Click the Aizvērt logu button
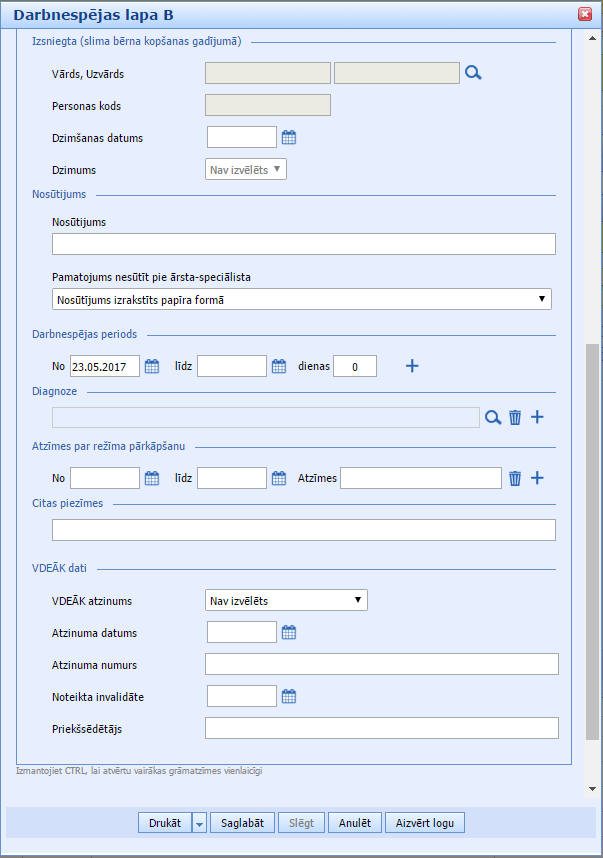This screenshot has height=858, width=603. [424, 823]
